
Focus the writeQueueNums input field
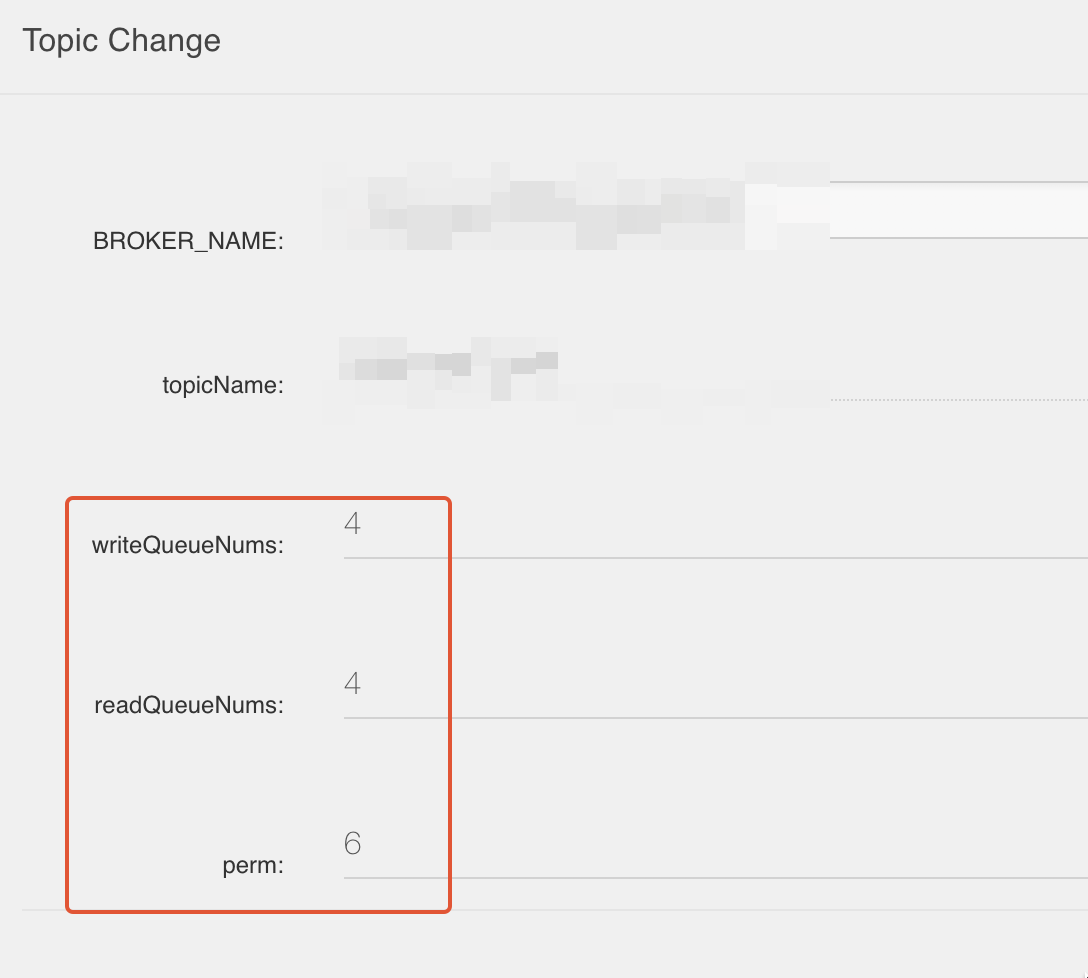pos(715,533)
